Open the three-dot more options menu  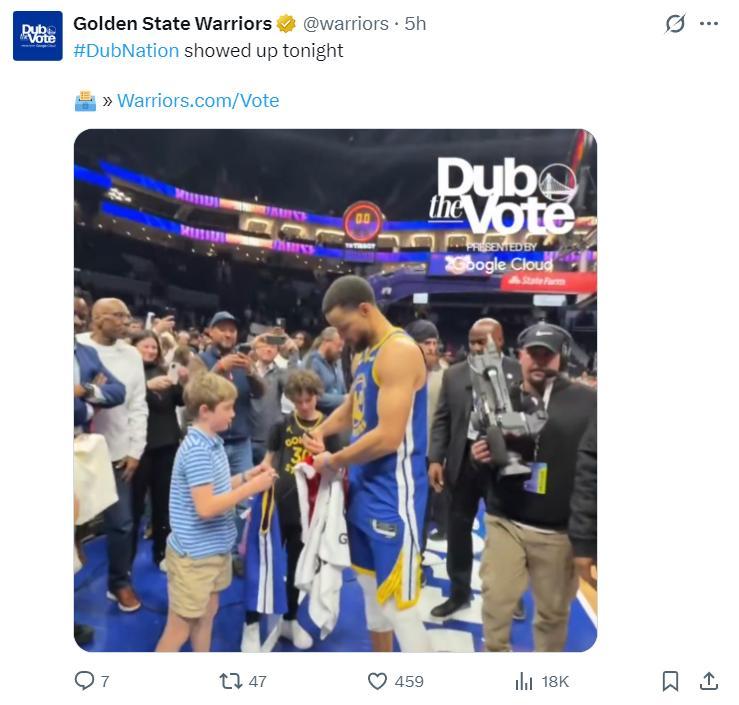coord(709,23)
